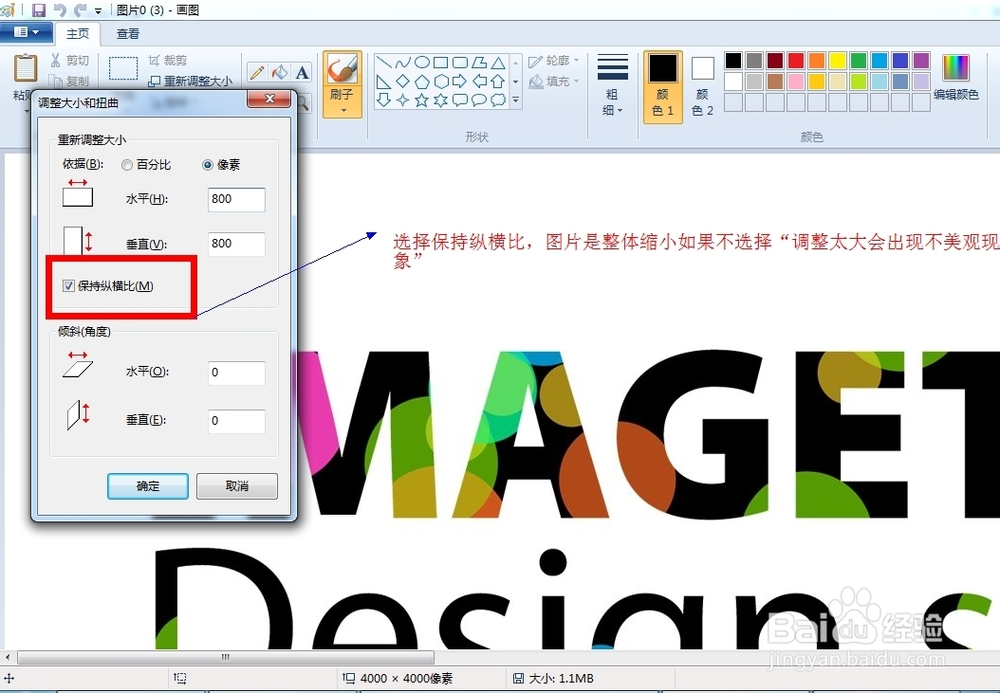Pick the straight line shape

pyautogui.click(x=384, y=62)
